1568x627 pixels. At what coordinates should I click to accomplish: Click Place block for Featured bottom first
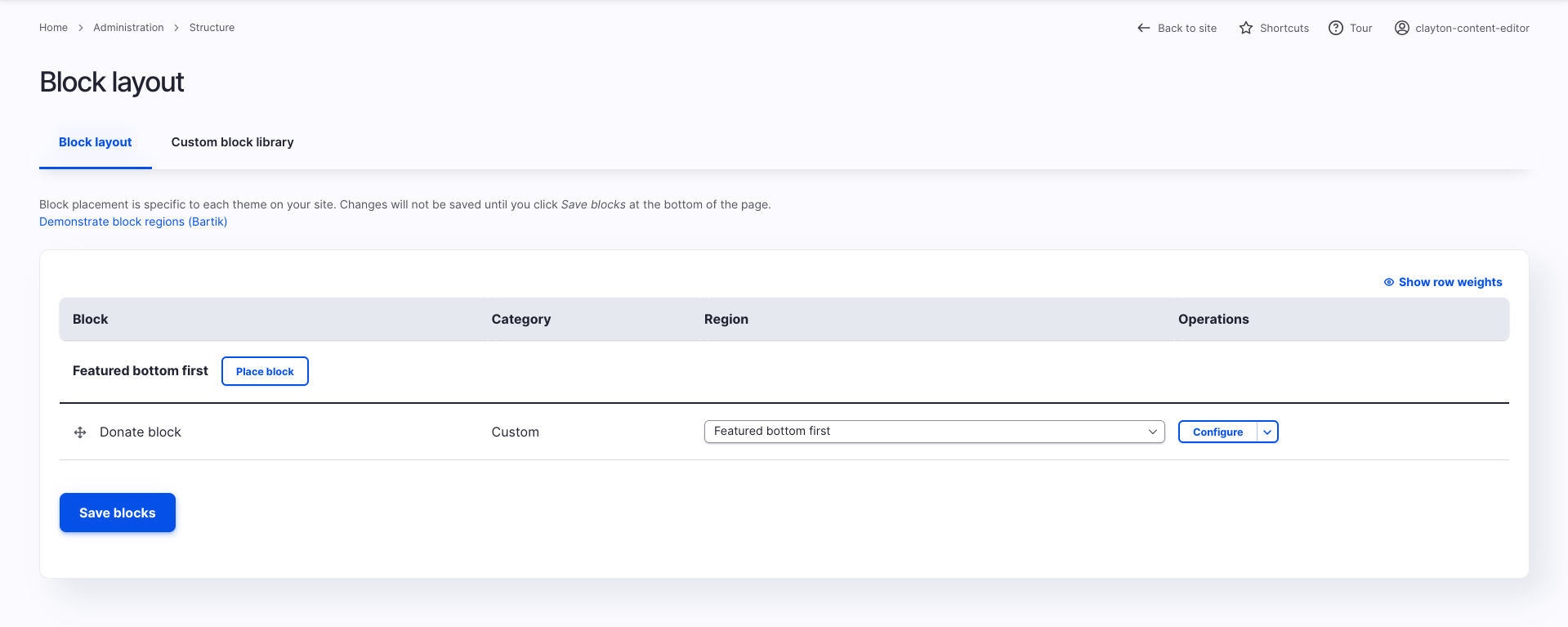[265, 371]
